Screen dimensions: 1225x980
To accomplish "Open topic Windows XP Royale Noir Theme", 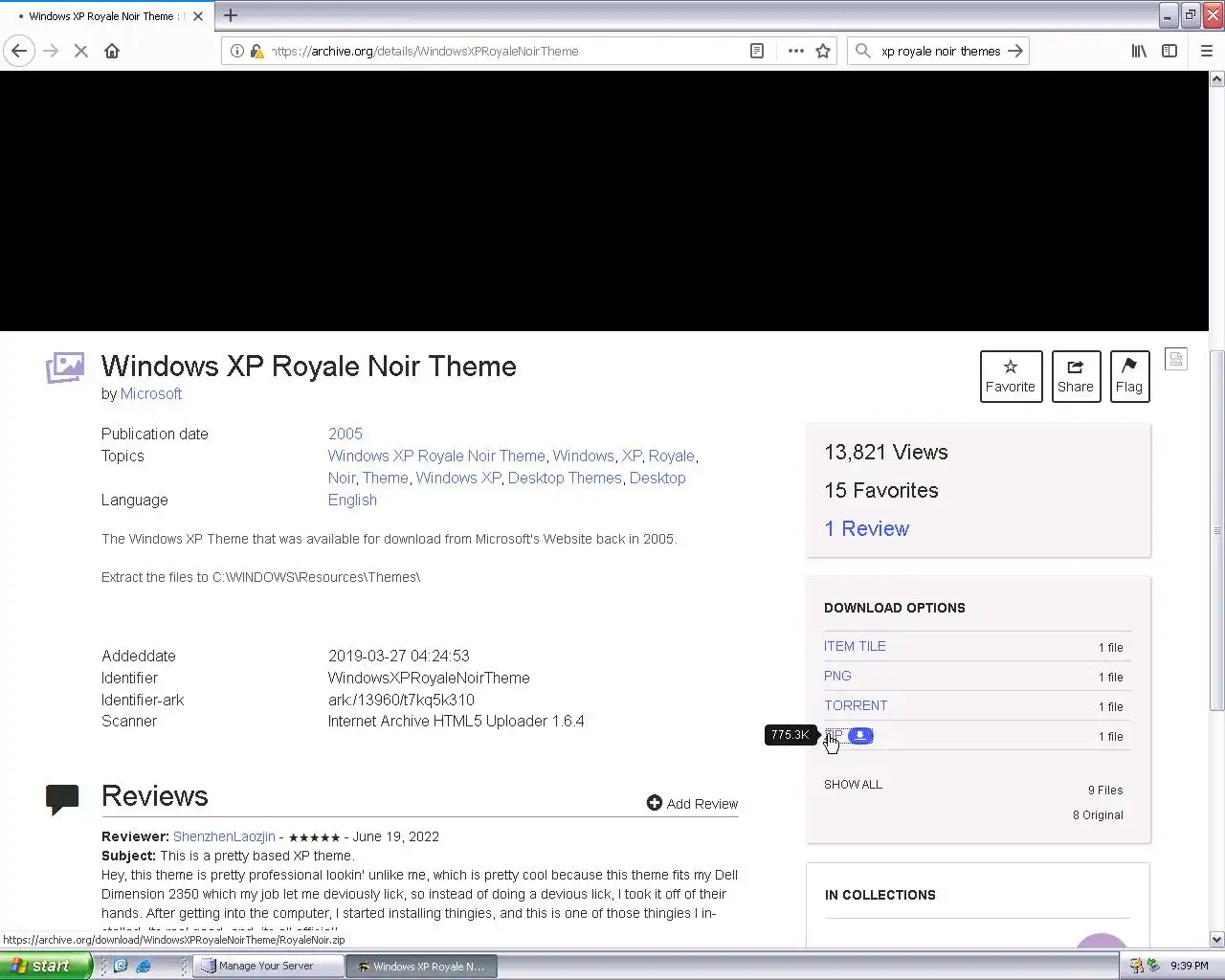I will point(436,456).
